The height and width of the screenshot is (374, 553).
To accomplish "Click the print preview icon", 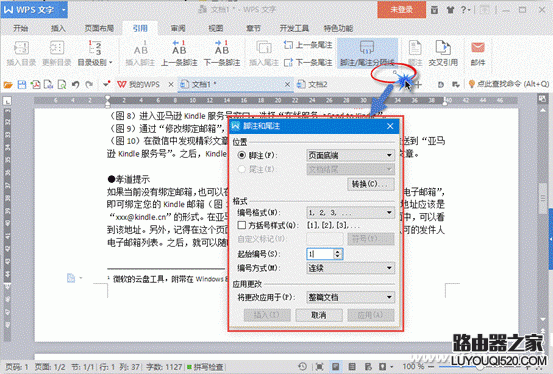I will [62, 85].
